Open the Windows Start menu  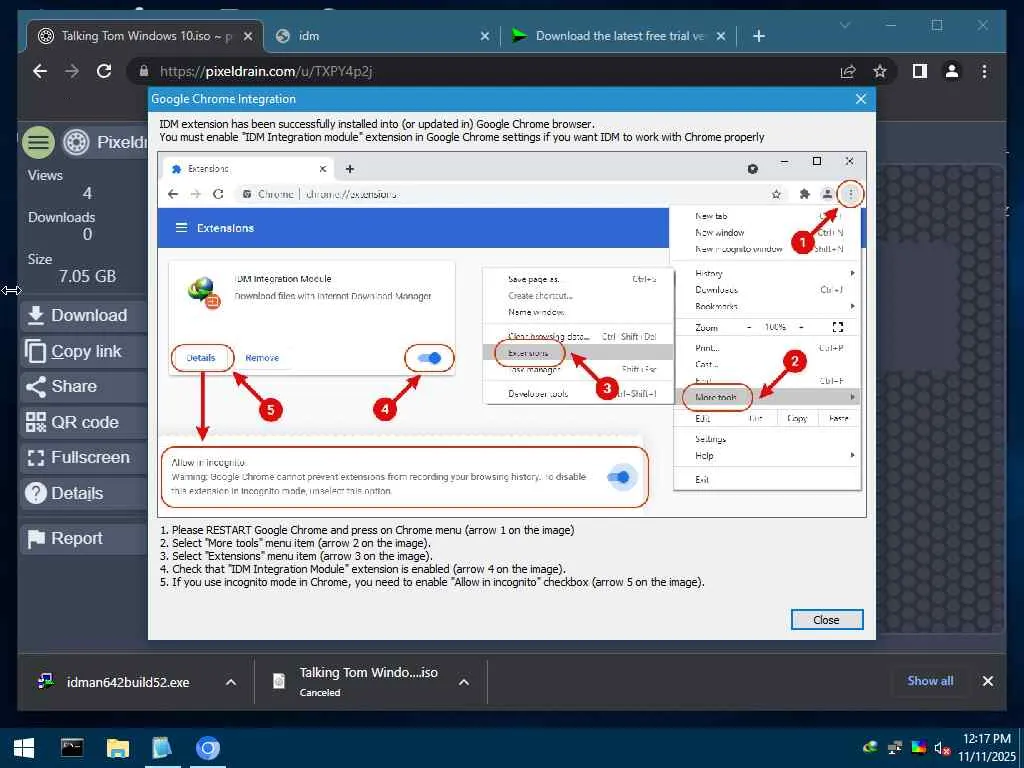click(24, 748)
